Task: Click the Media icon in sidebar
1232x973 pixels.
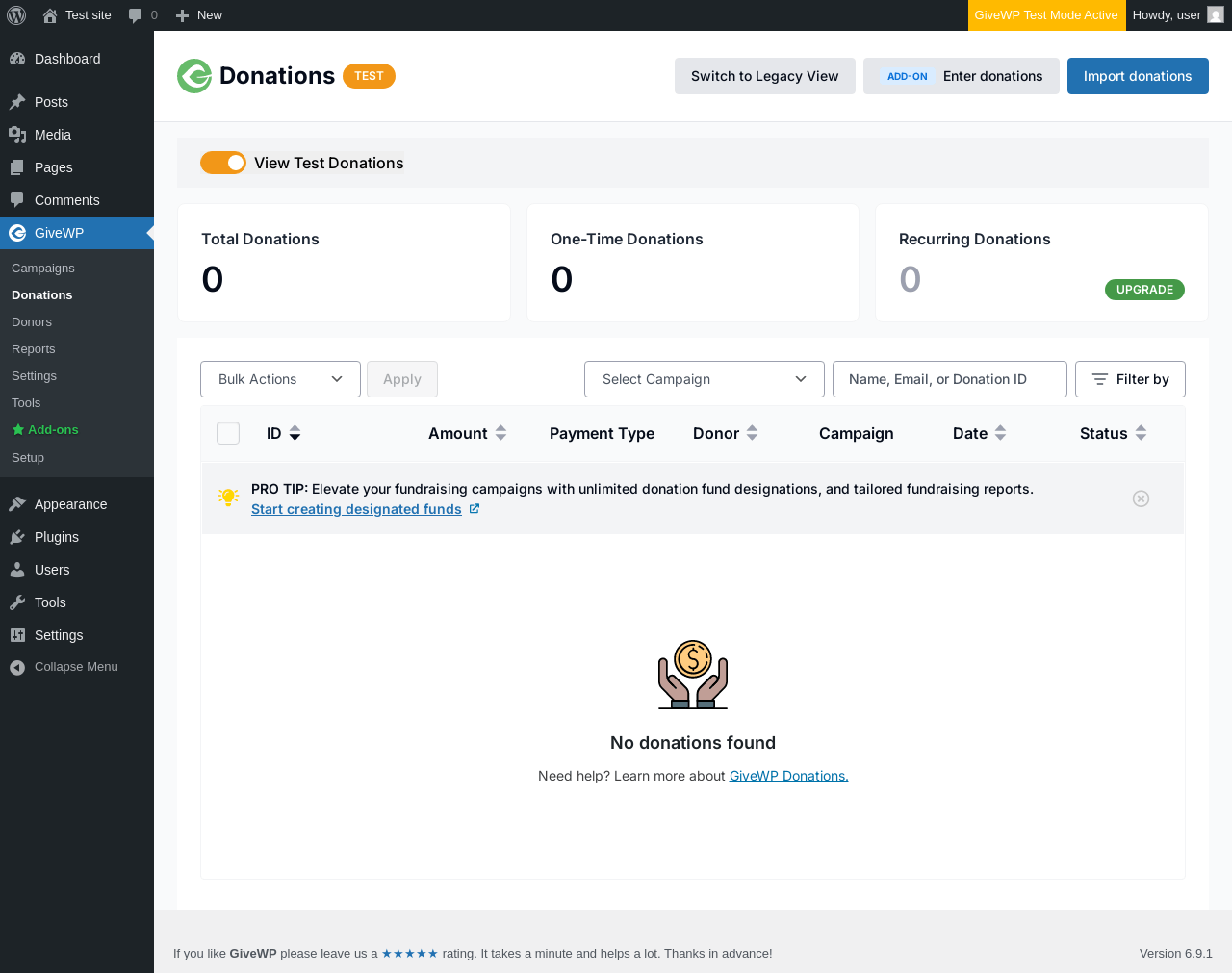Action: point(17,135)
